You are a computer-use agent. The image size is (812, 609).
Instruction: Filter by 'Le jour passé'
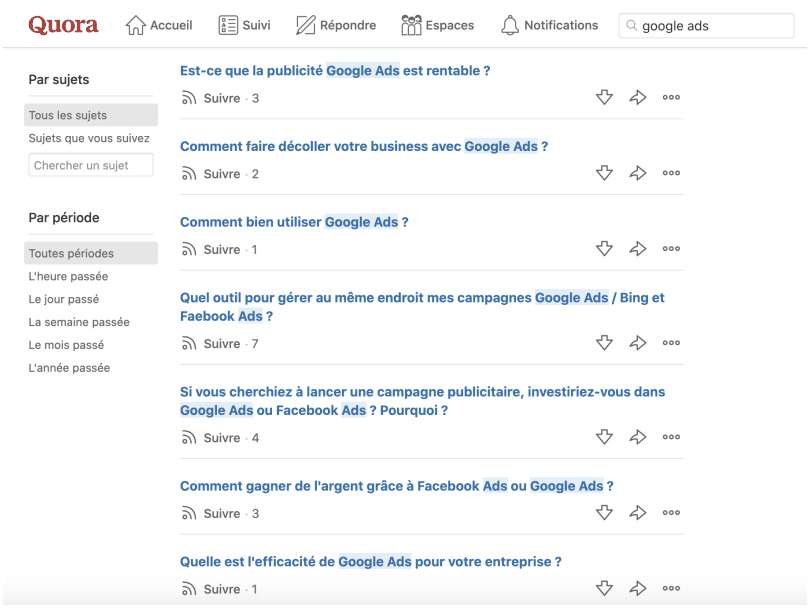click(64, 299)
